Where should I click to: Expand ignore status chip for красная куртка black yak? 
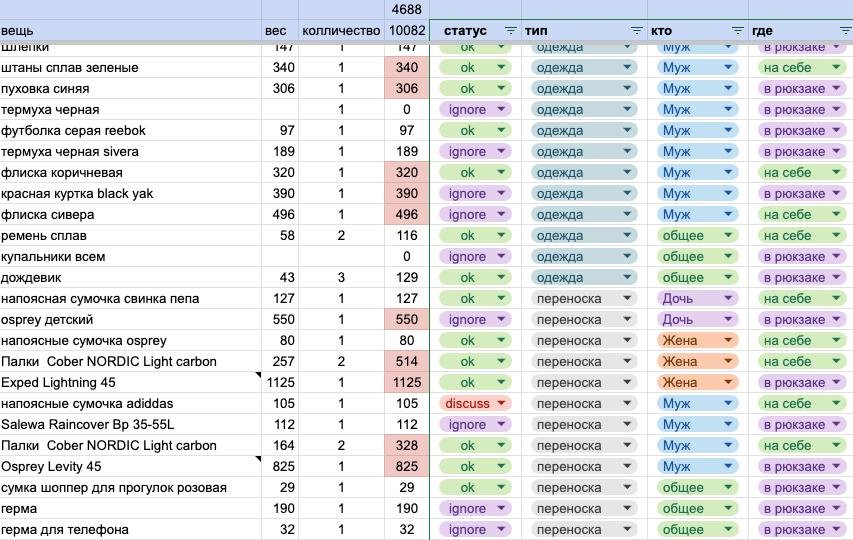(502, 194)
